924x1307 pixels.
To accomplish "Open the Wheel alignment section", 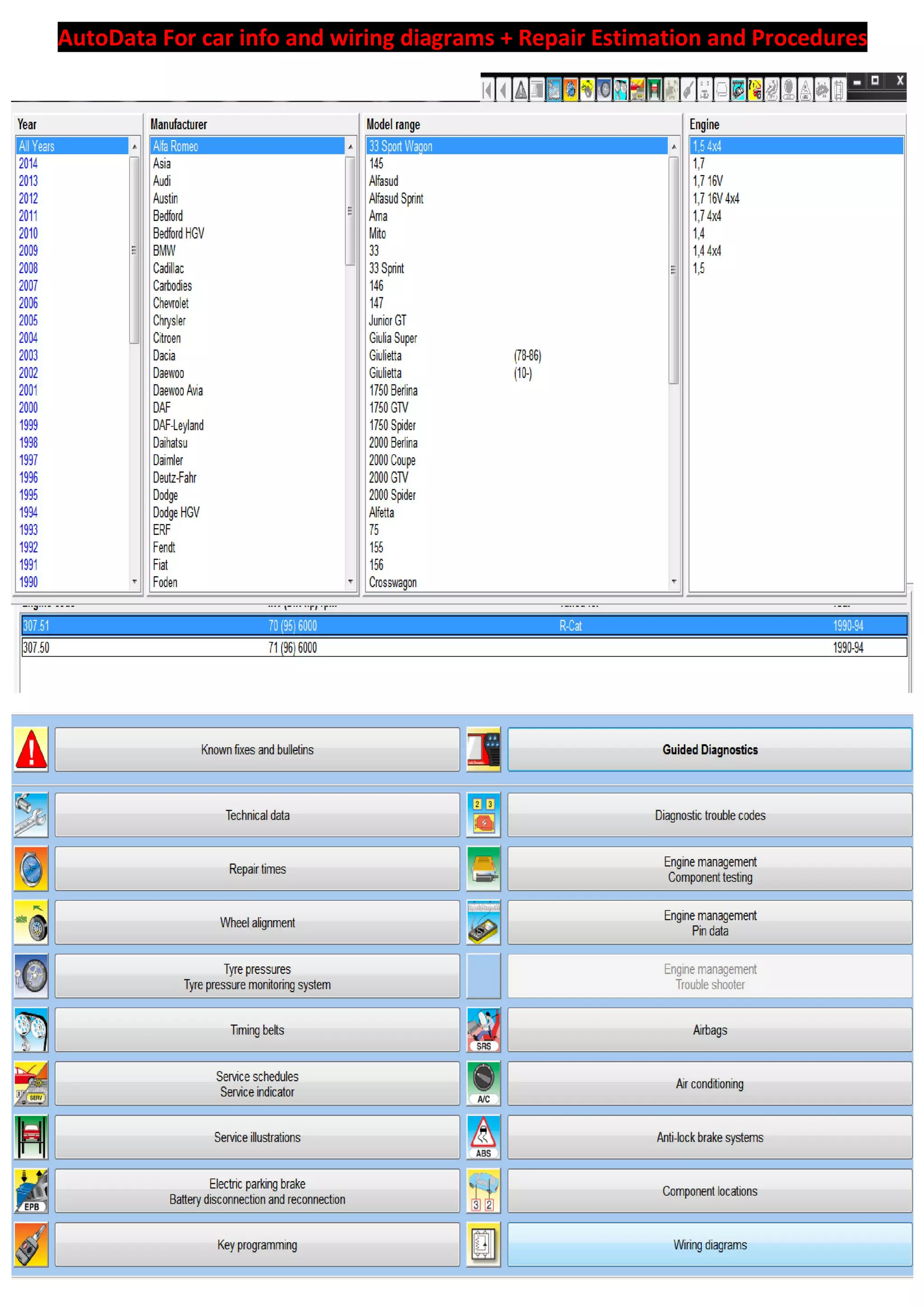I will pyautogui.click(x=257, y=922).
